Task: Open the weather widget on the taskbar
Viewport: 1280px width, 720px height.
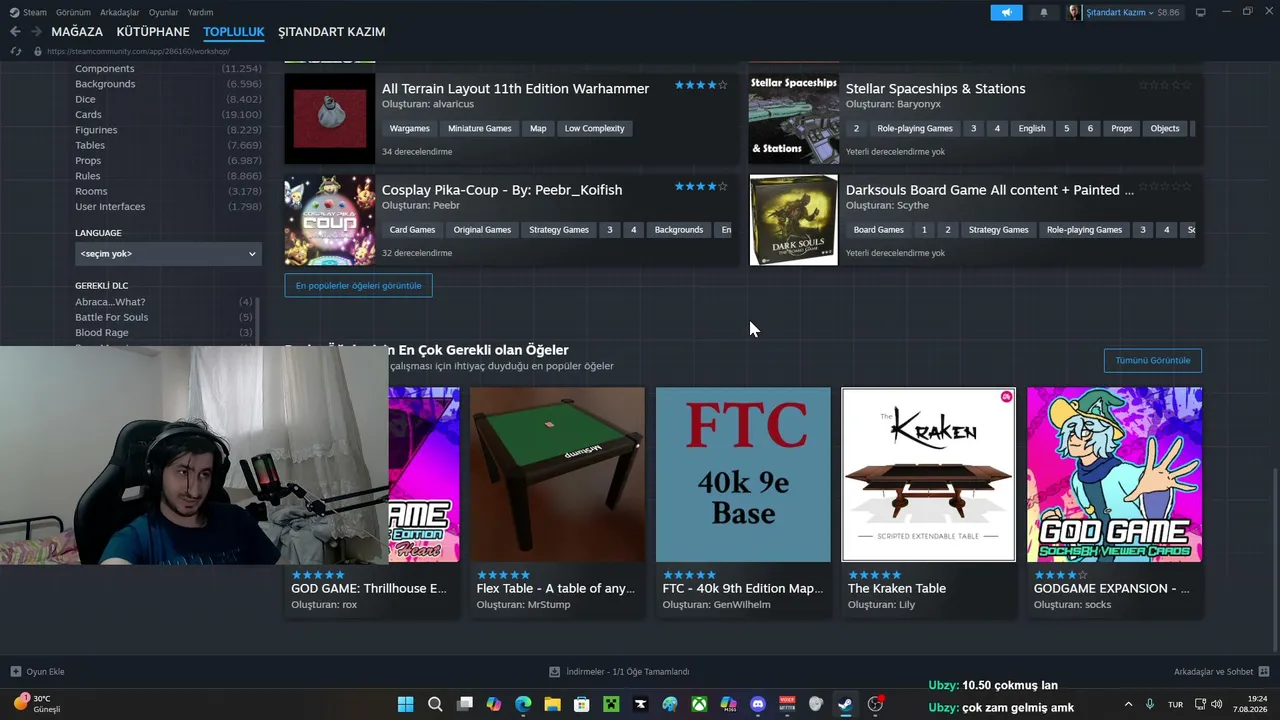Action: click(x=37, y=704)
